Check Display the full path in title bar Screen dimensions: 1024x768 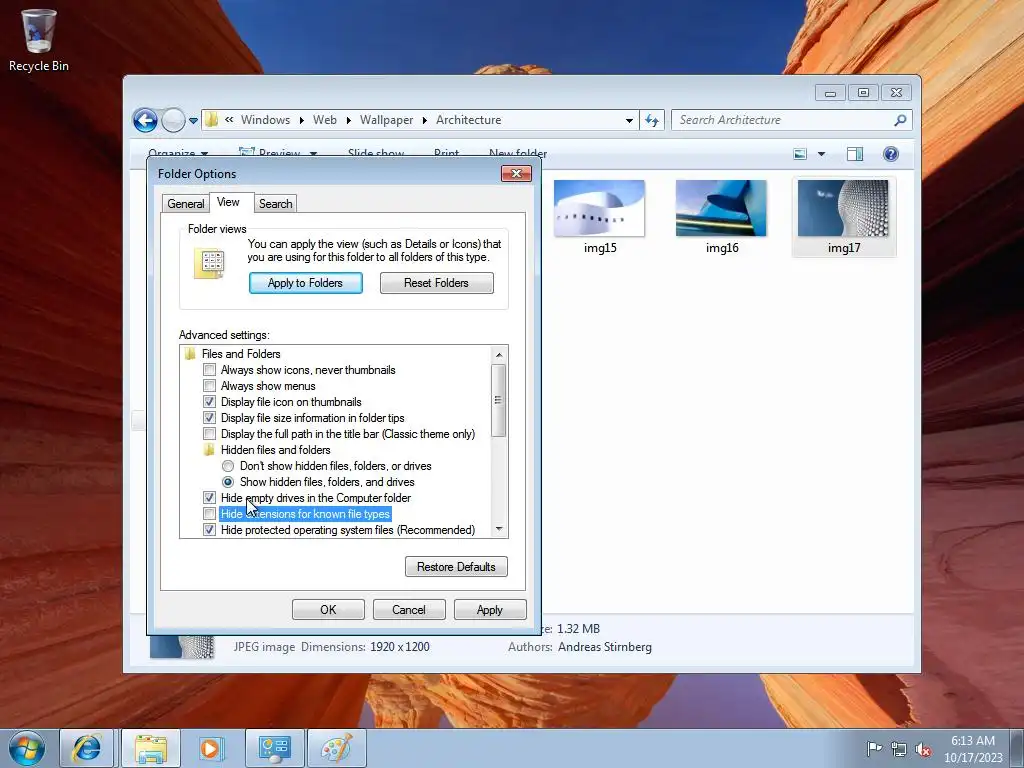[209, 434]
